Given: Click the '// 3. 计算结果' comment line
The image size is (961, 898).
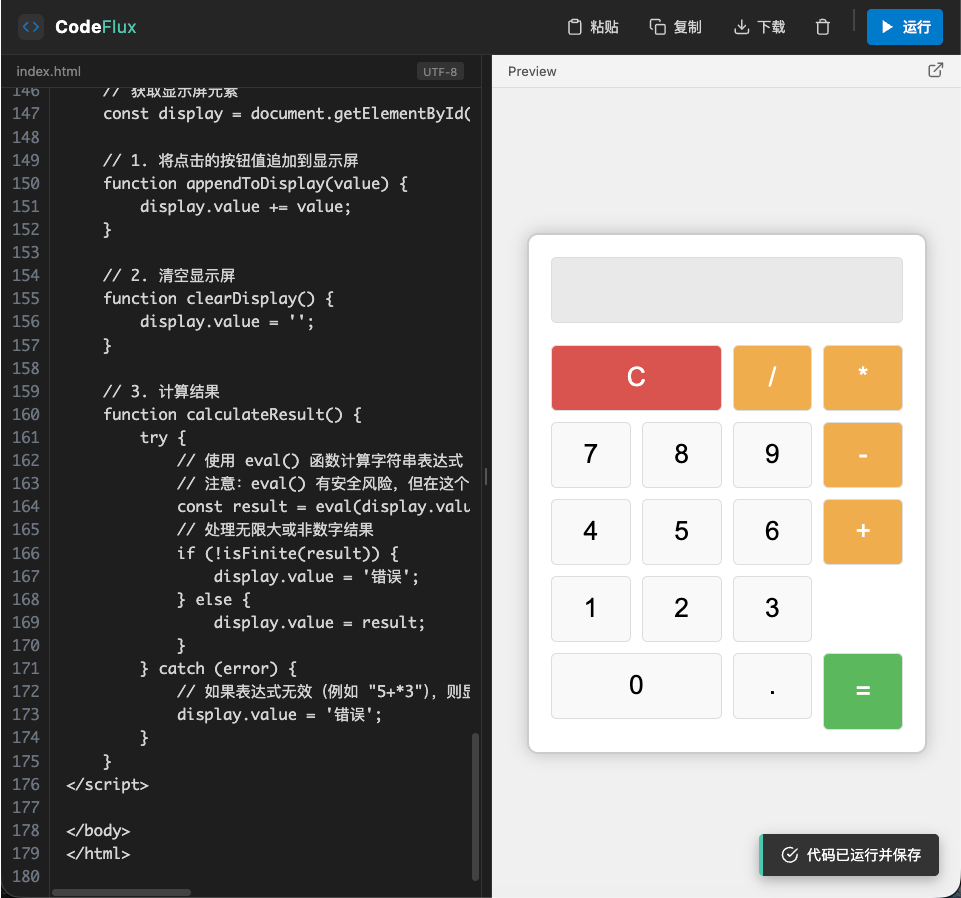Looking at the screenshot, I should (161, 391).
